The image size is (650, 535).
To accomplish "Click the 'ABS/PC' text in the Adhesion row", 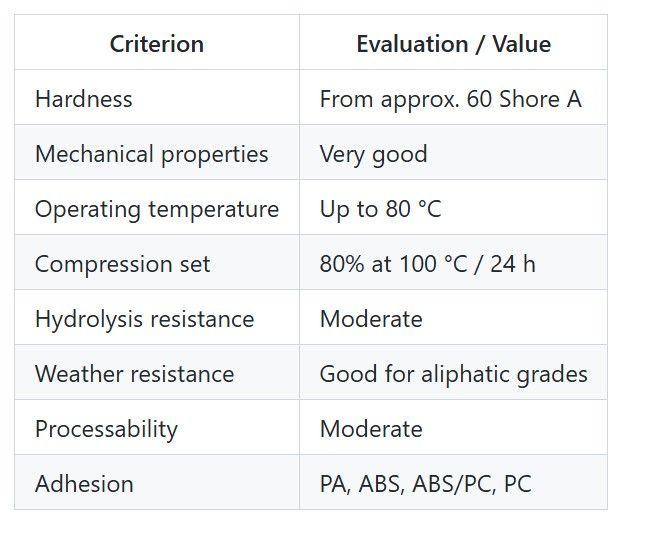I will tap(455, 484).
